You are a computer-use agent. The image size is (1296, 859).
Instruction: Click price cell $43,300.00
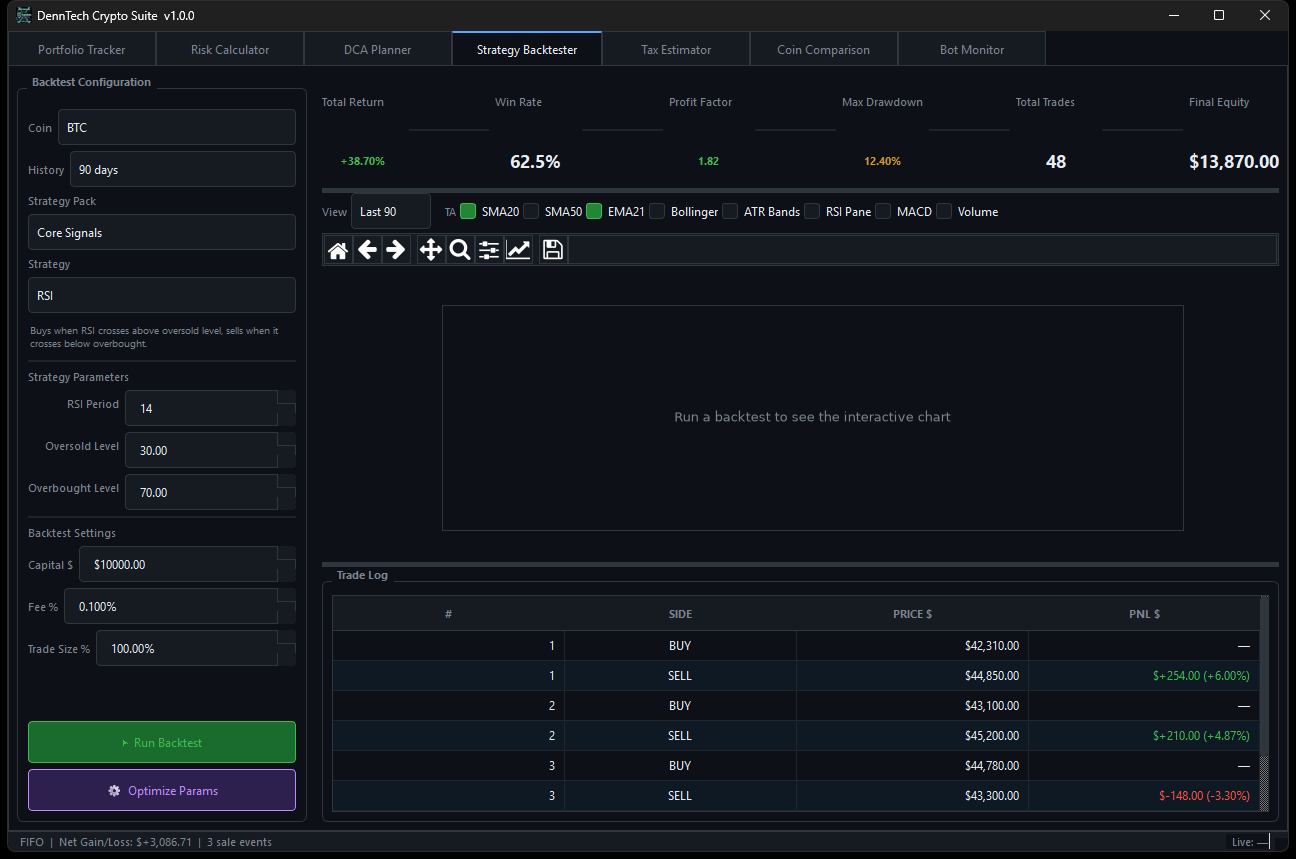(912, 796)
